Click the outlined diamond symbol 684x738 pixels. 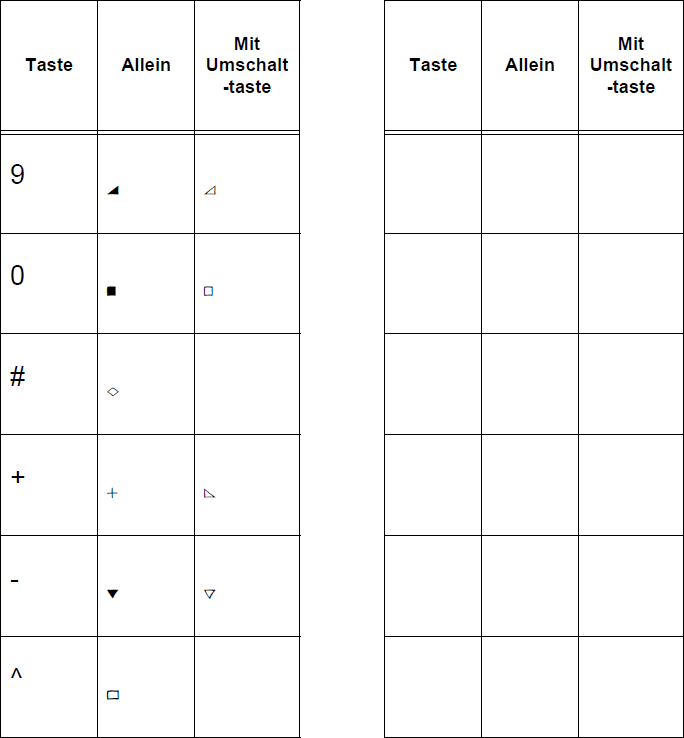[113, 392]
